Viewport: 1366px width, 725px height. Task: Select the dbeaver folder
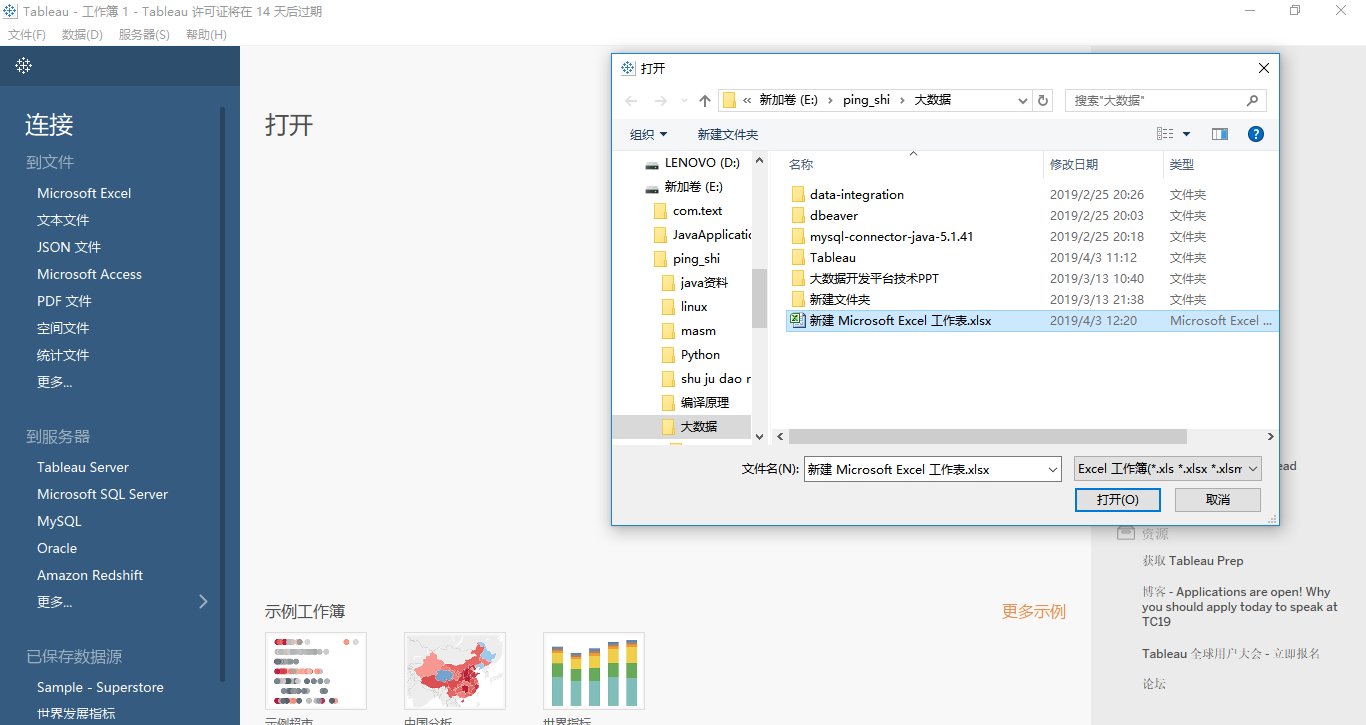pos(825,216)
